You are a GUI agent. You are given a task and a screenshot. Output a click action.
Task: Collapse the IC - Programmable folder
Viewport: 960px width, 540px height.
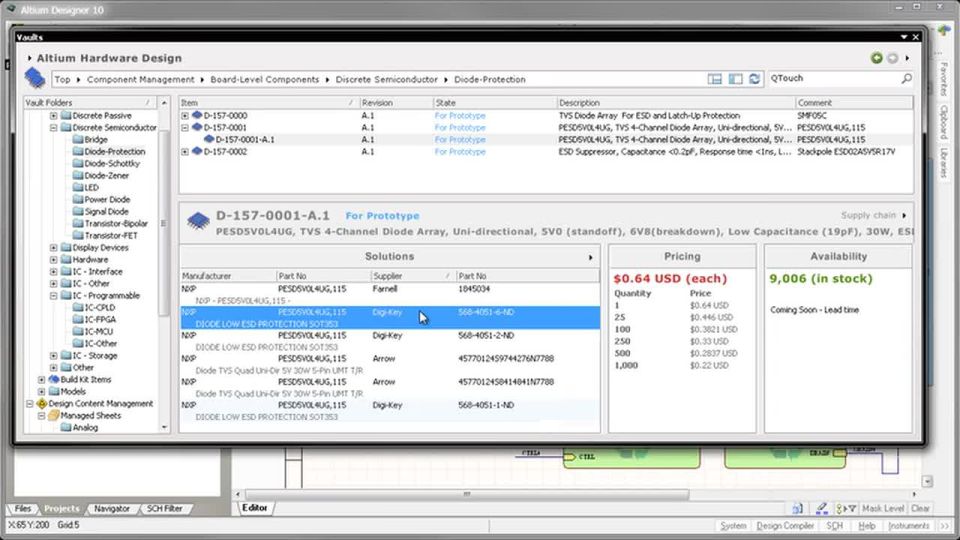pyautogui.click(x=53, y=295)
